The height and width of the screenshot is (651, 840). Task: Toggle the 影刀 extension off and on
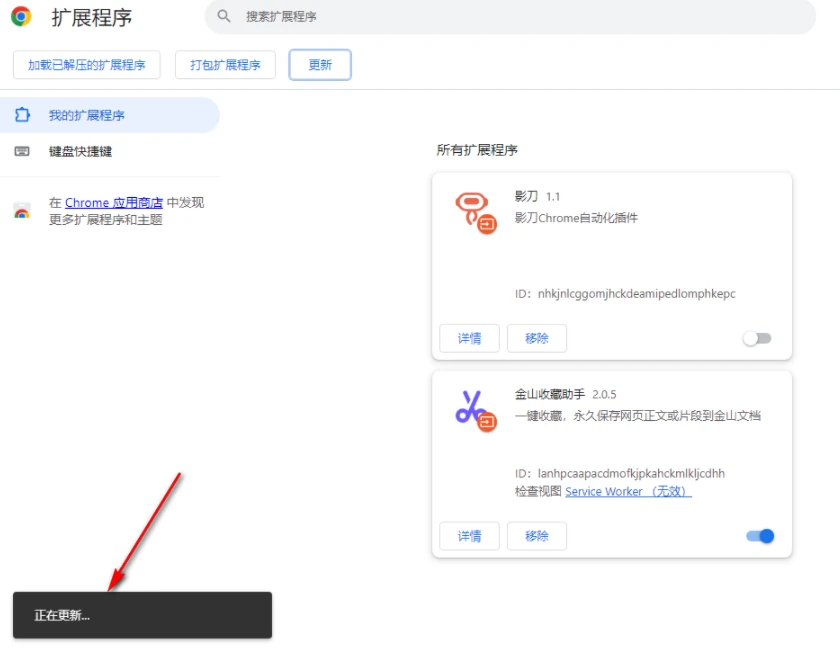[757, 339]
